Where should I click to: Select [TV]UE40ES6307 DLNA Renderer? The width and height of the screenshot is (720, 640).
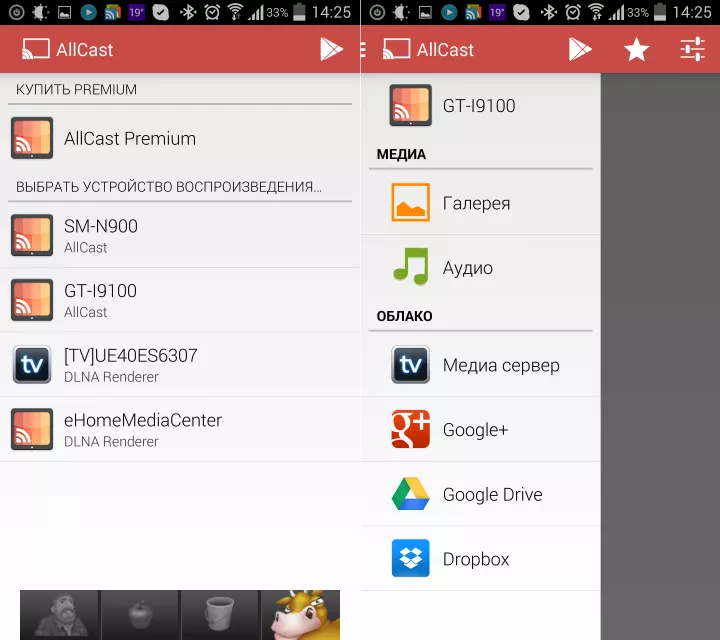(x=180, y=365)
